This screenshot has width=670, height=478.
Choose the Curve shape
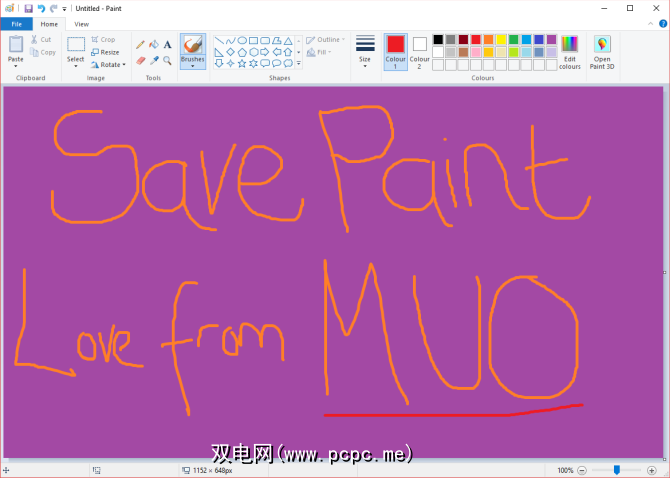[231, 41]
